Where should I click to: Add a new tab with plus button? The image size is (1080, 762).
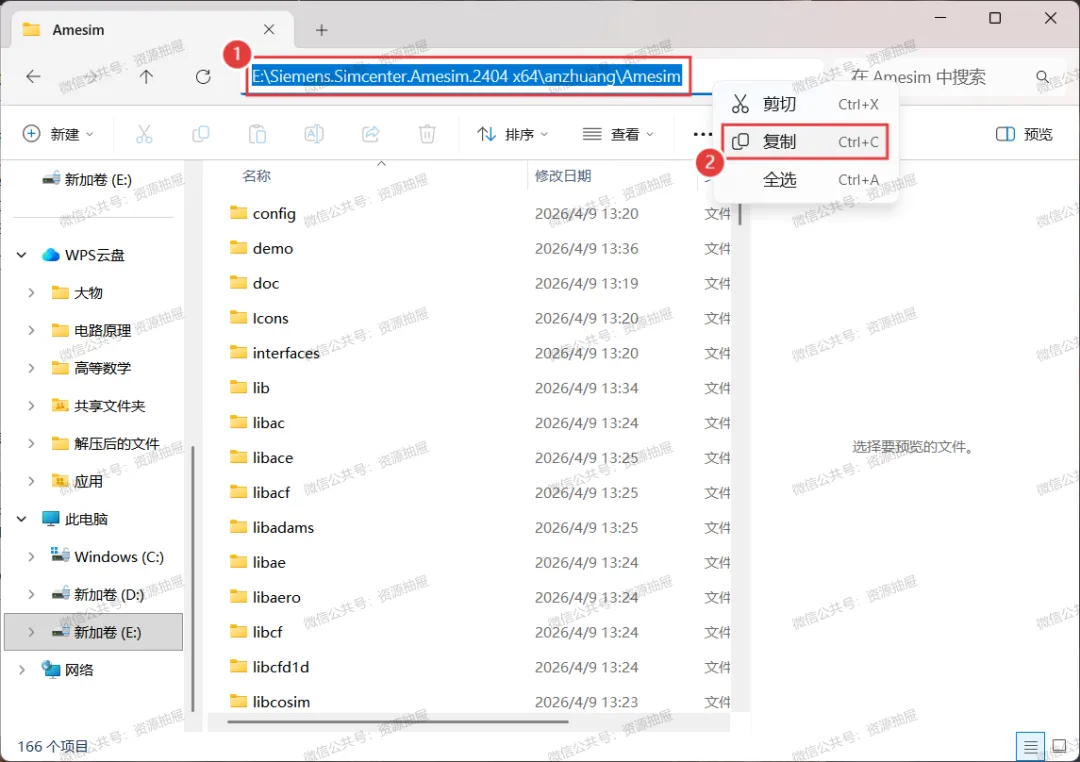coord(322,30)
